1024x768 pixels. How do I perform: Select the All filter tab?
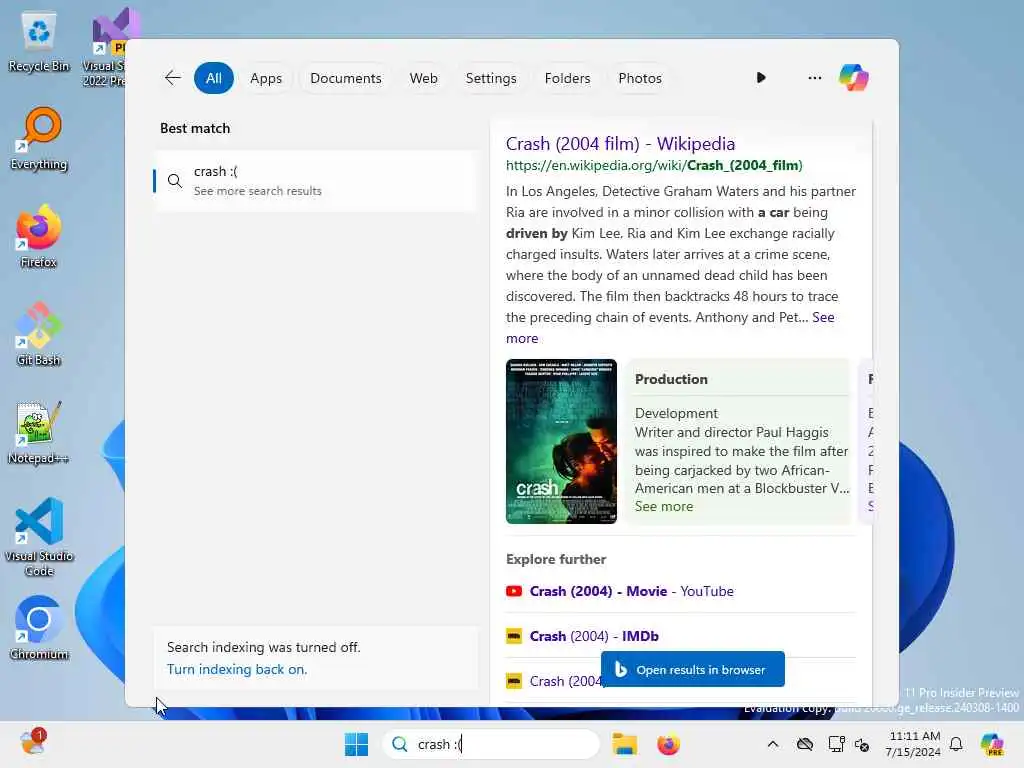(x=214, y=78)
